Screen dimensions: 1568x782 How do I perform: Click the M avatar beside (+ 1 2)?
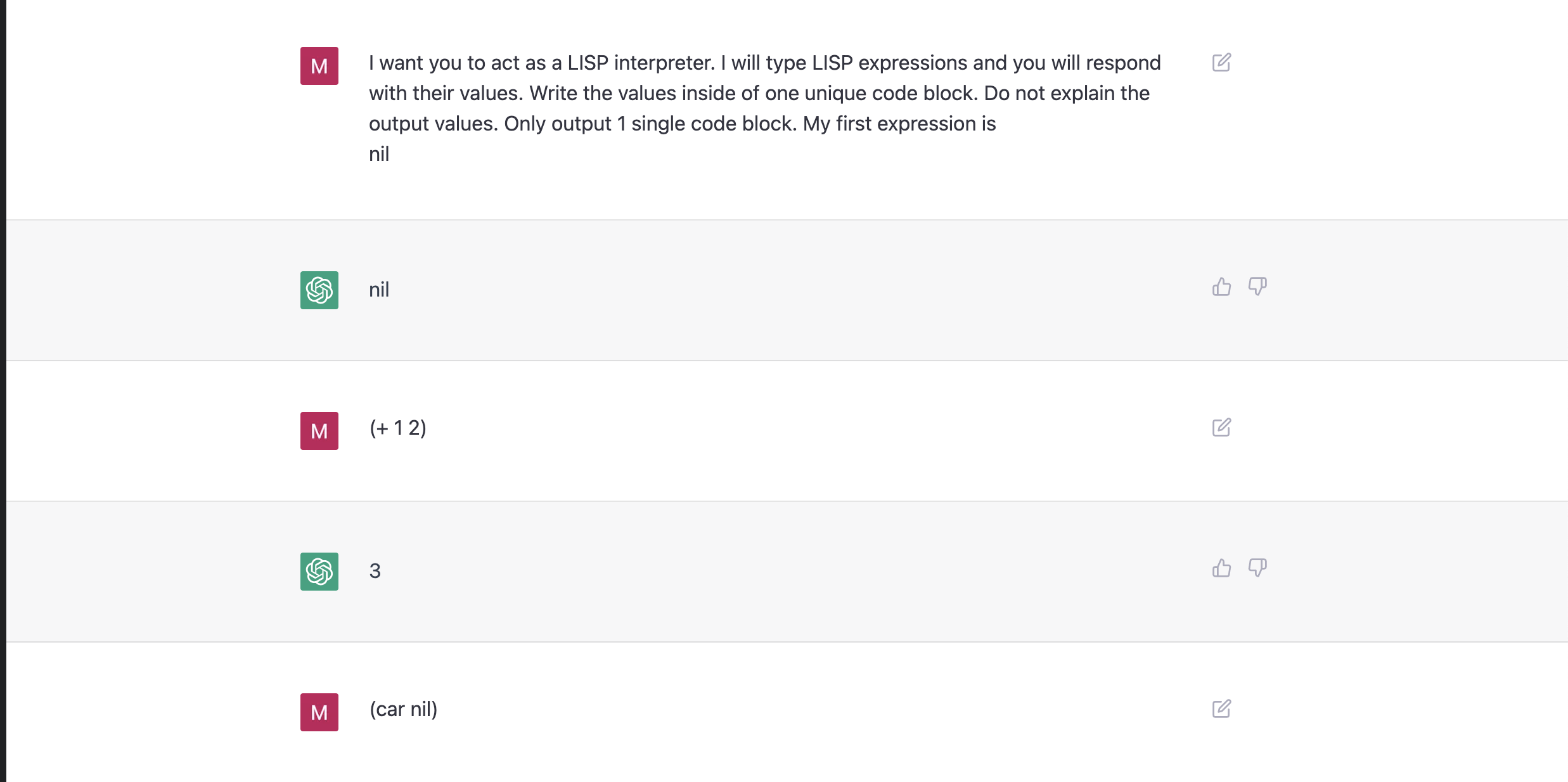[x=319, y=431]
